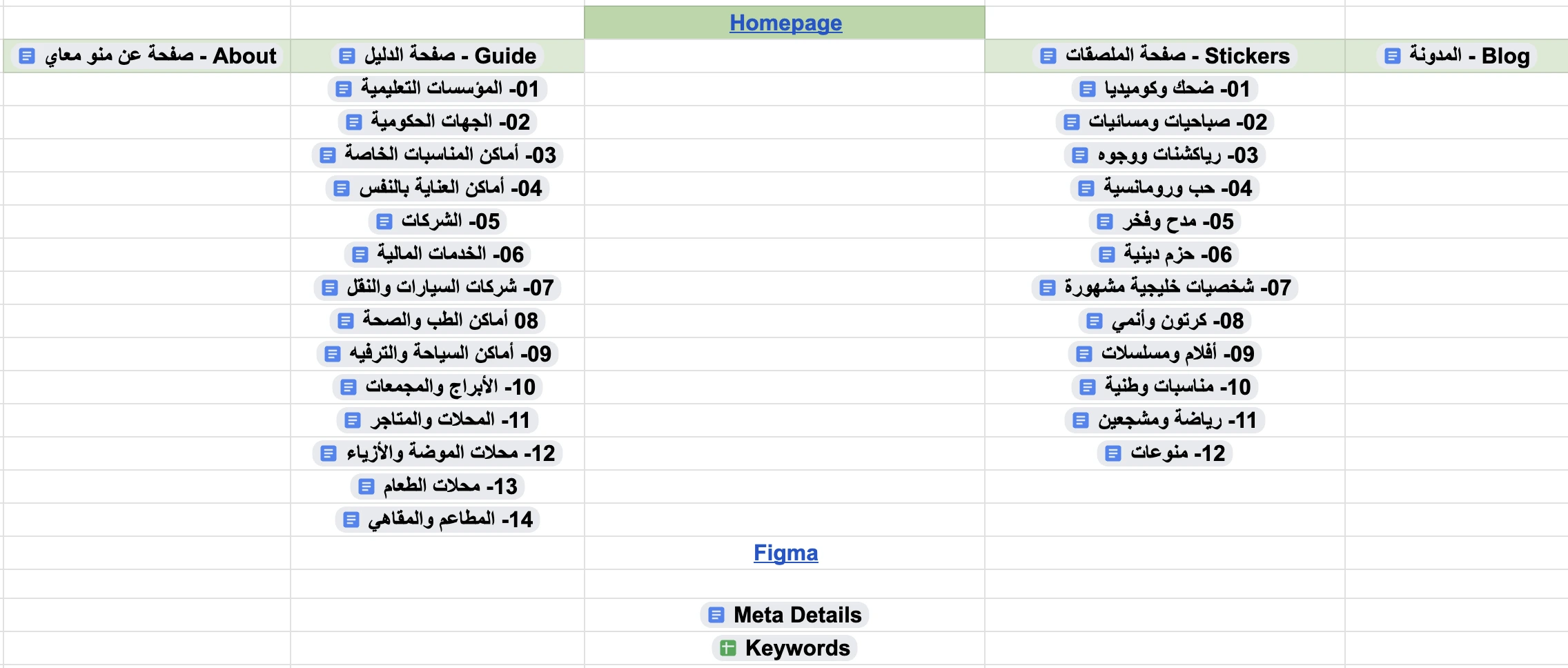Select the empty cell below Homepage
Screen dimensions: 1568x668
pyautogui.click(x=784, y=56)
